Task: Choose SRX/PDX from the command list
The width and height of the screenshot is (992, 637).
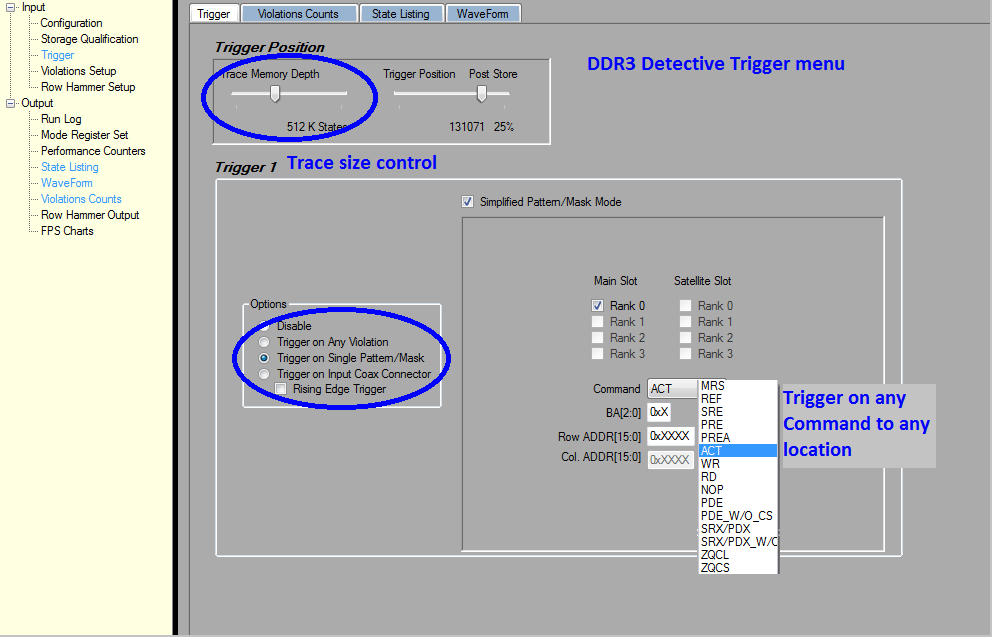Action: pos(738,529)
